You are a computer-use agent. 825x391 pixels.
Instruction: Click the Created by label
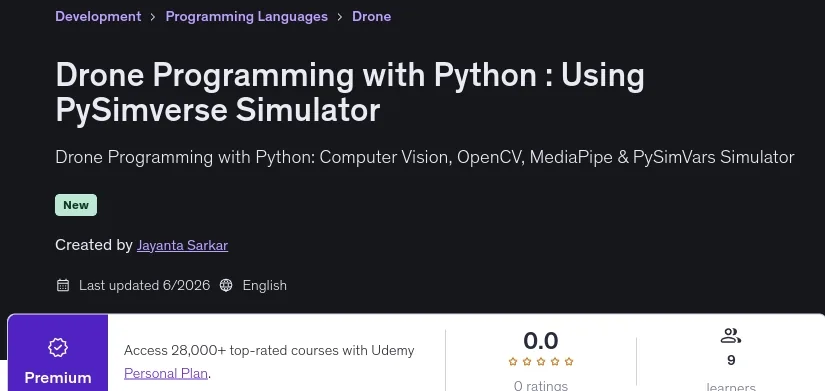pos(94,245)
